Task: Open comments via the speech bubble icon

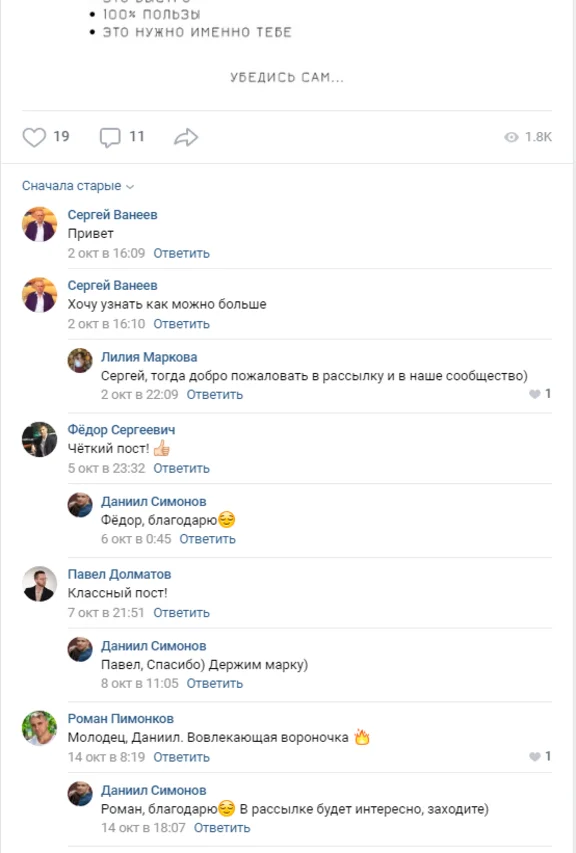Action: (x=108, y=136)
